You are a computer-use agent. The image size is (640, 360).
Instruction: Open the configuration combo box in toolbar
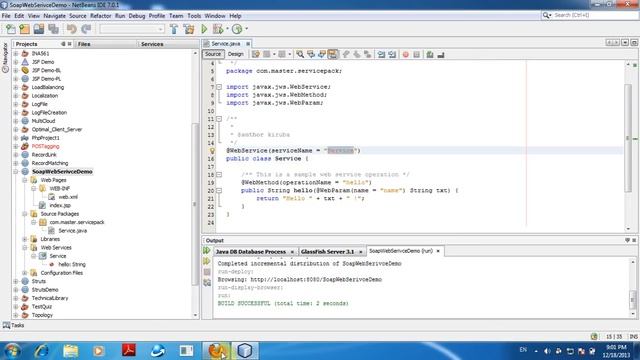(x=132, y=29)
